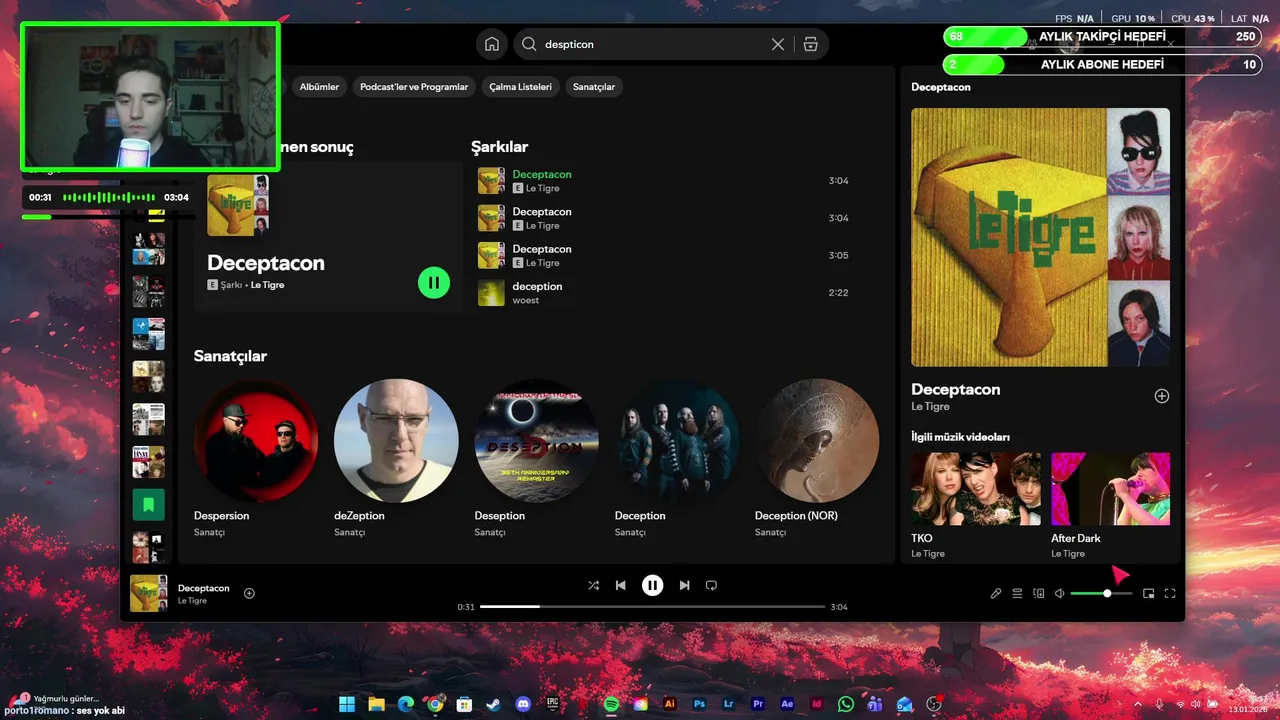Open Steam from the taskbar

[494, 704]
